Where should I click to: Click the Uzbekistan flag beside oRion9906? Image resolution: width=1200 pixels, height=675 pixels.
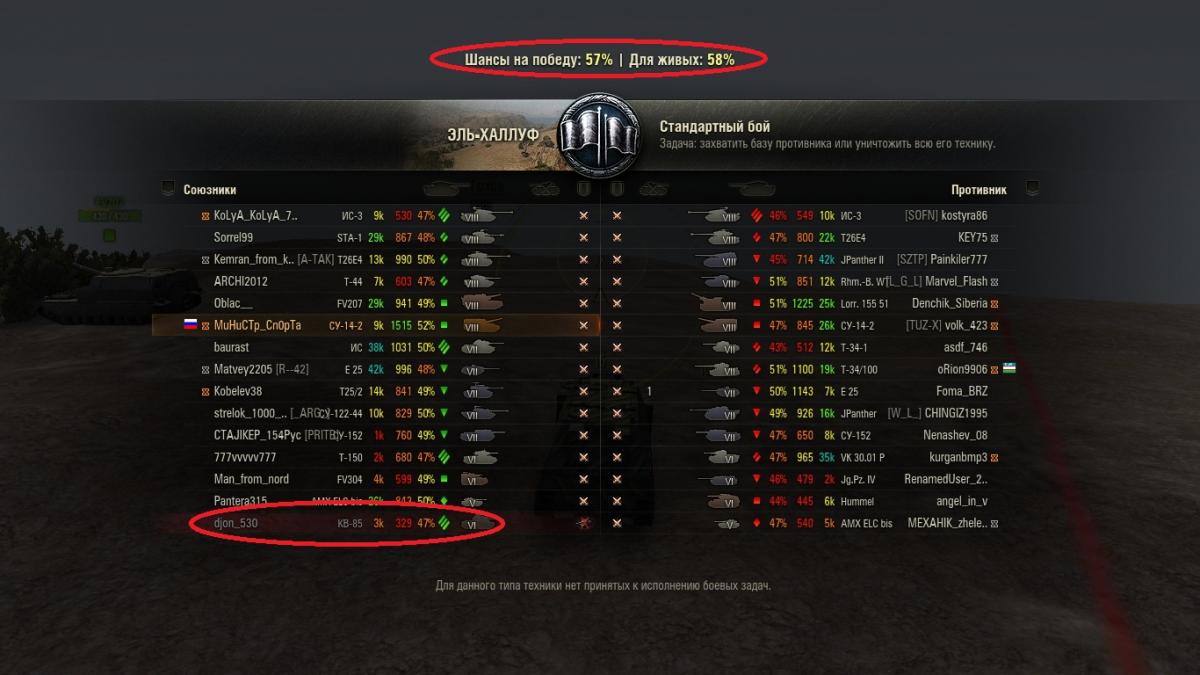coord(1011,369)
